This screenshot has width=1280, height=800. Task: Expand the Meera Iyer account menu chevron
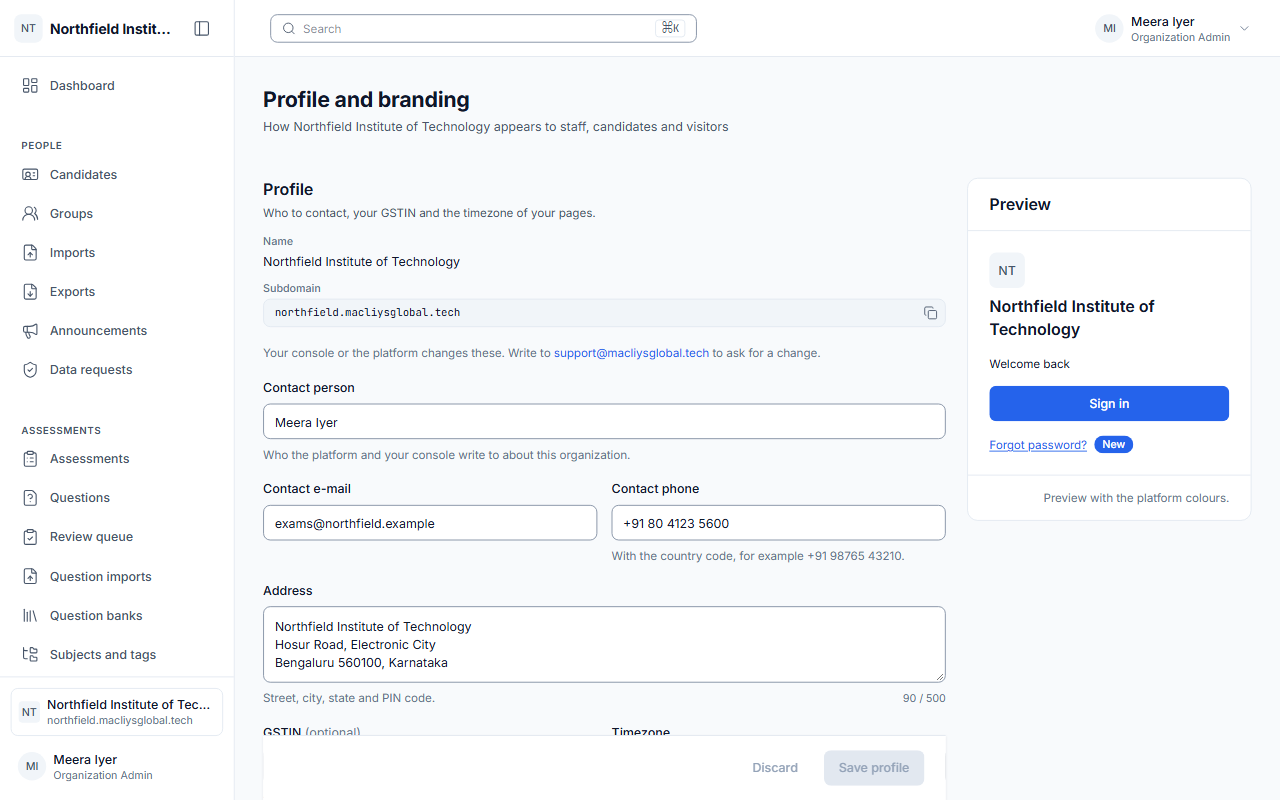(x=1245, y=29)
